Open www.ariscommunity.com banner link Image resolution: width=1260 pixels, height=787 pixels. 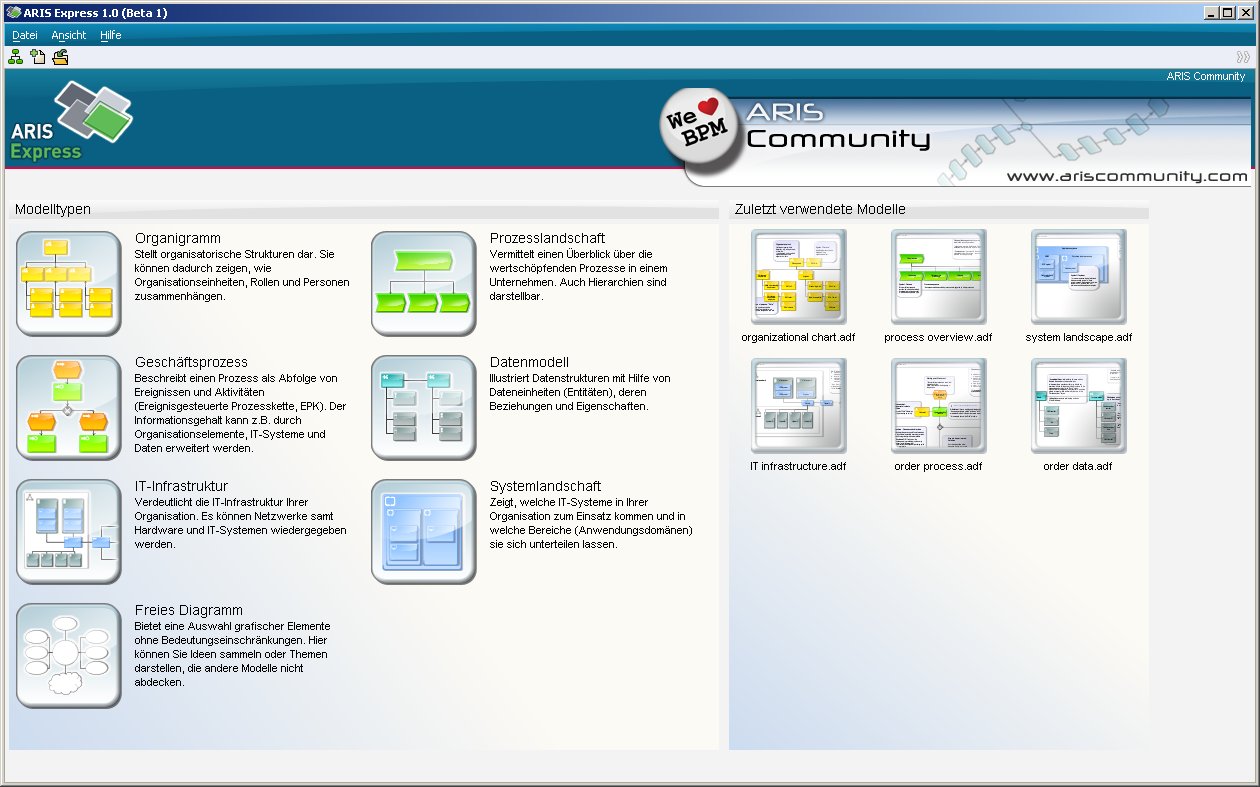(x=1127, y=176)
